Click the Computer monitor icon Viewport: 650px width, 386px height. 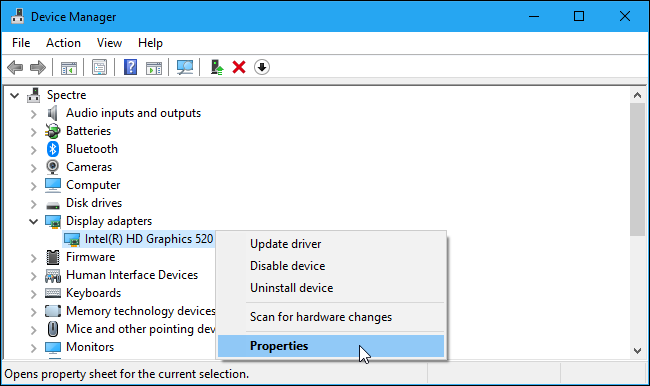53,185
